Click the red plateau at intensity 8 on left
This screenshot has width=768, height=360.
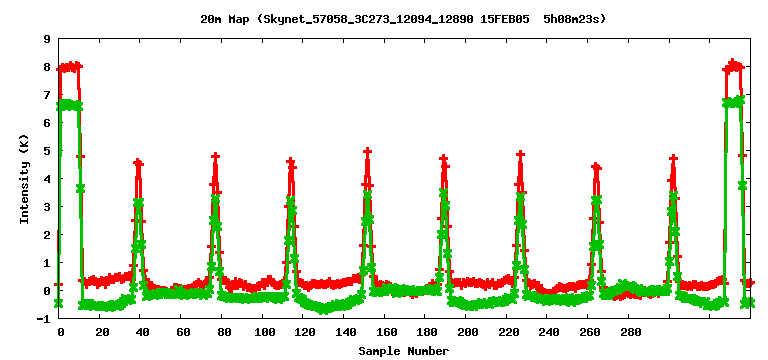[x=69, y=67]
